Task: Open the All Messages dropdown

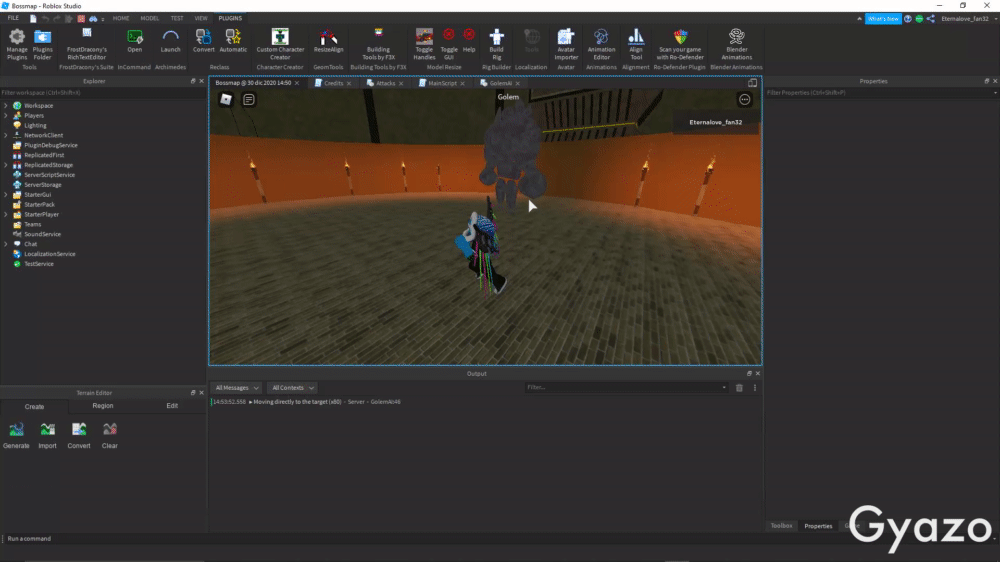Action: 237,388
